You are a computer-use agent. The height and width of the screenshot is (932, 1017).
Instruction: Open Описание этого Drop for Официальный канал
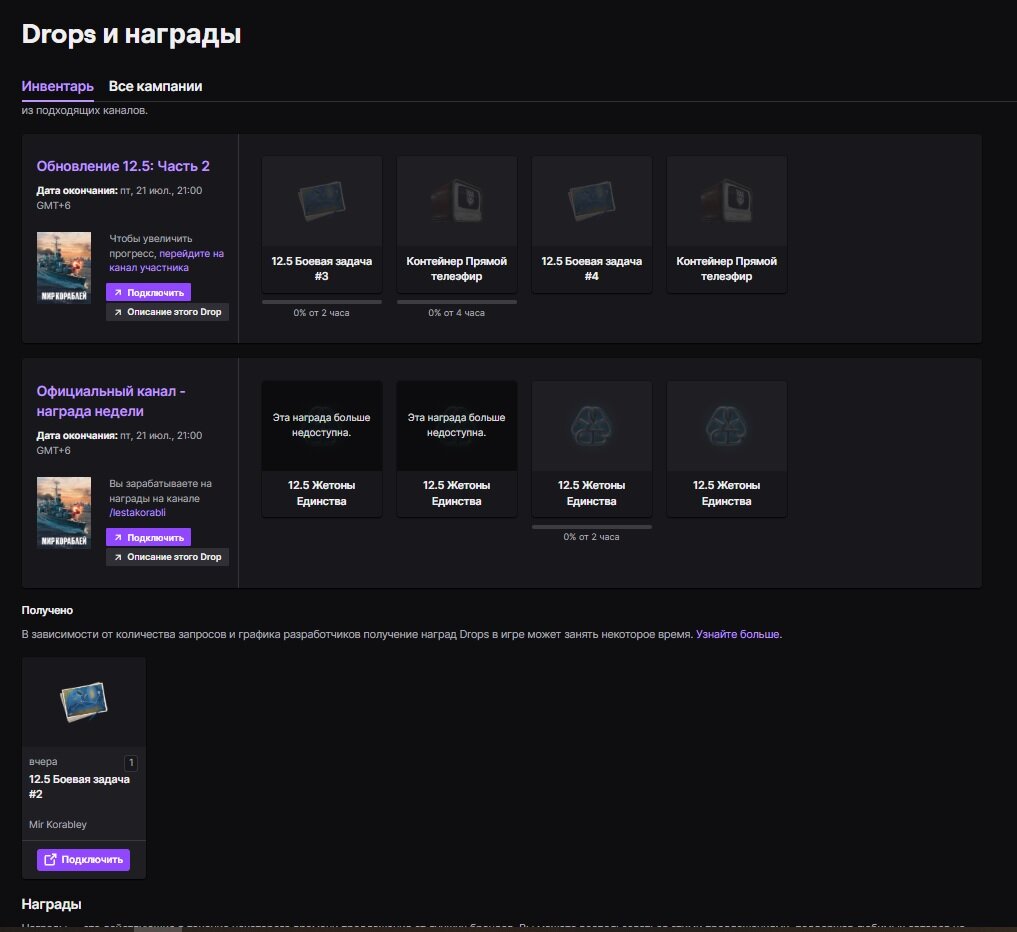[x=167, y=557]
